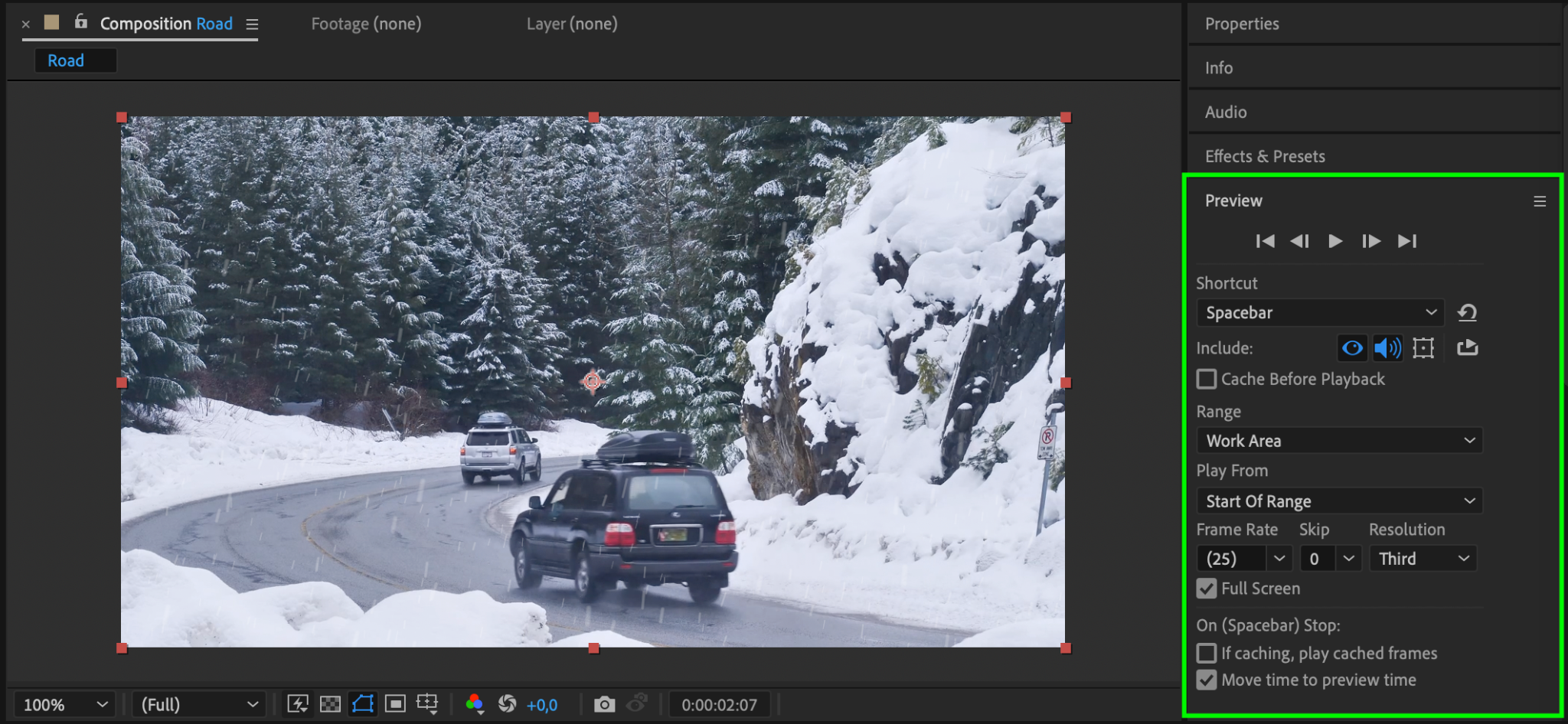Toggle video inclusion eye icon
Image resolution: width=1568 pixels, height=724 pixels.
pyautogui.click(x=1352, y=348)
